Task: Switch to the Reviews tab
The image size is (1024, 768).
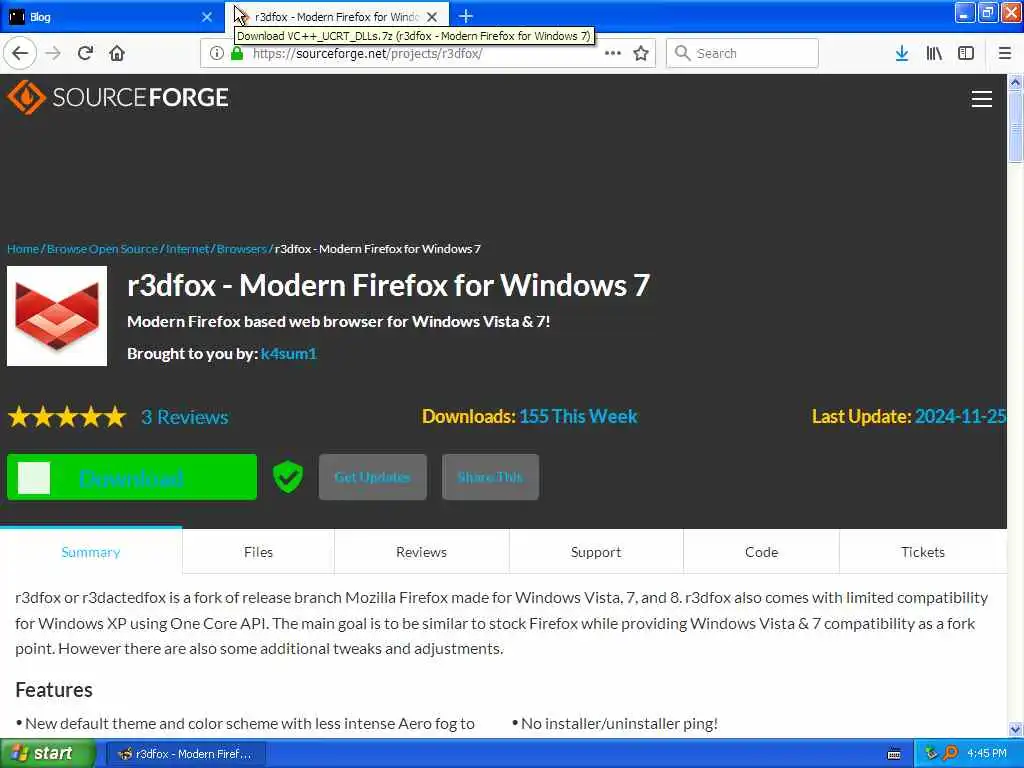Action: coord(421,552)
